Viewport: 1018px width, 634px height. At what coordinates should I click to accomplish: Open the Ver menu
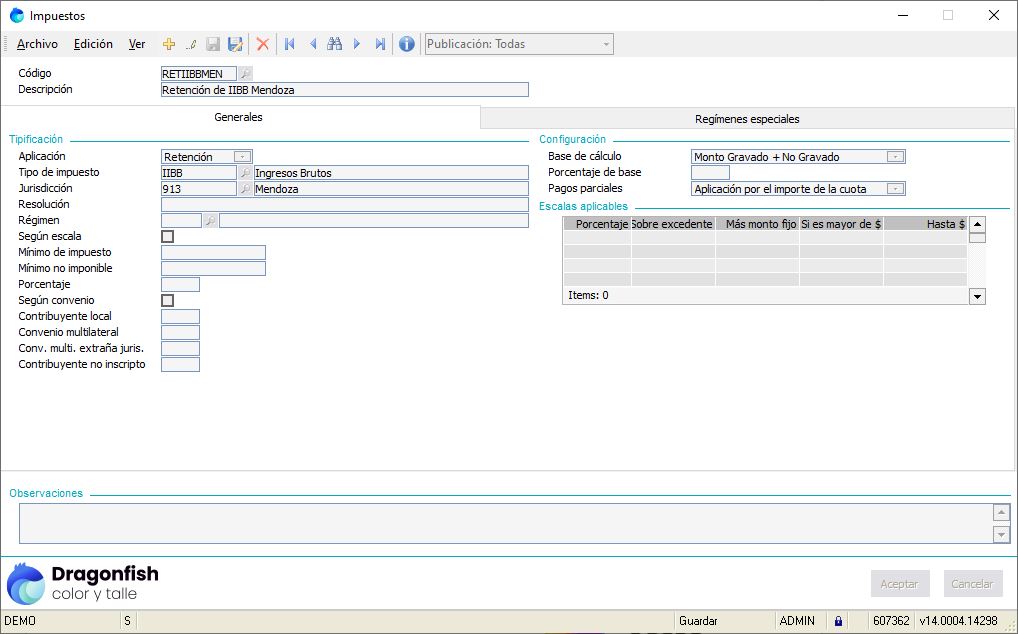(x=137, y=44)
